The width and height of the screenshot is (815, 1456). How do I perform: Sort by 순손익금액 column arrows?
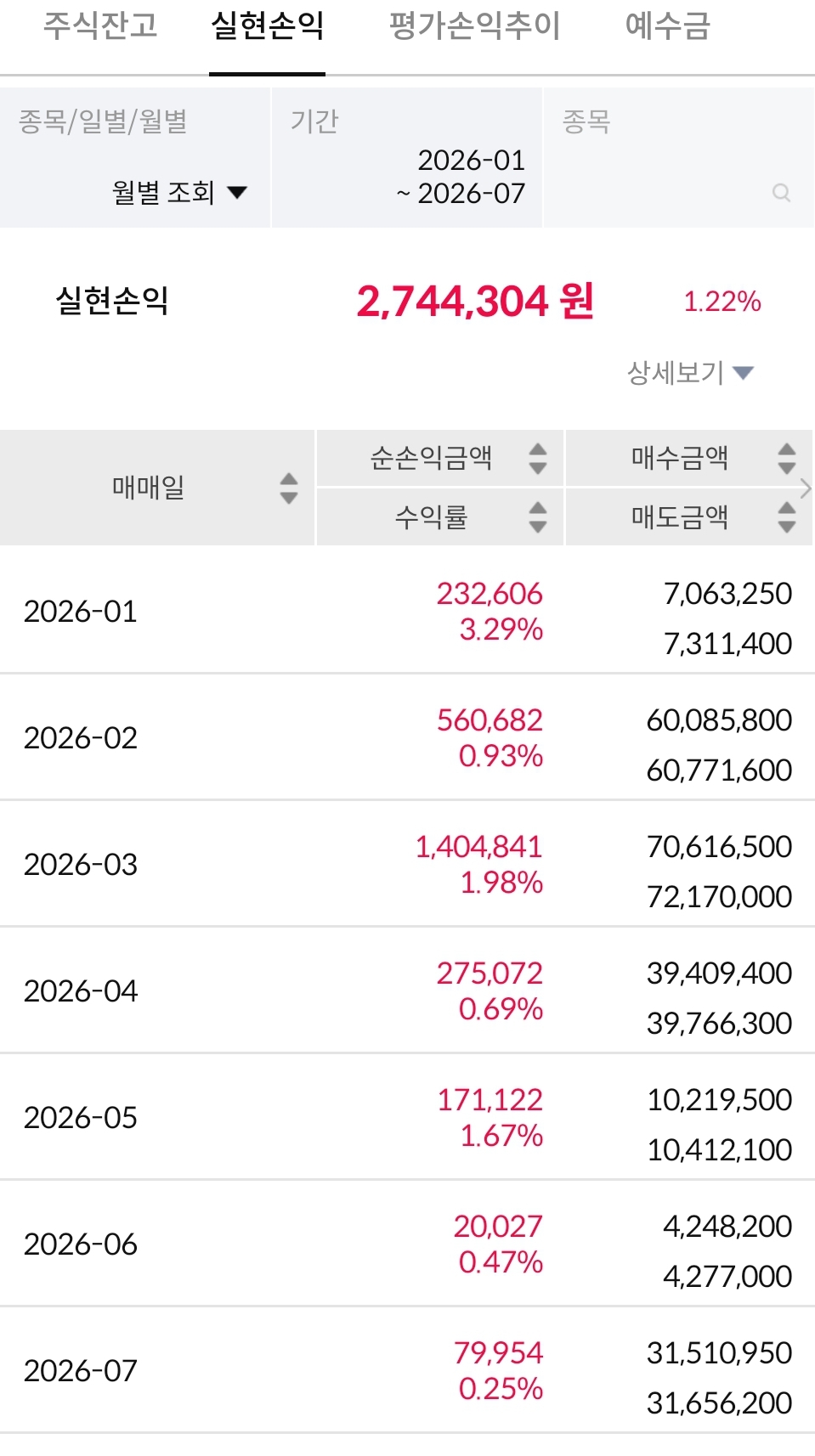point(538,459)
